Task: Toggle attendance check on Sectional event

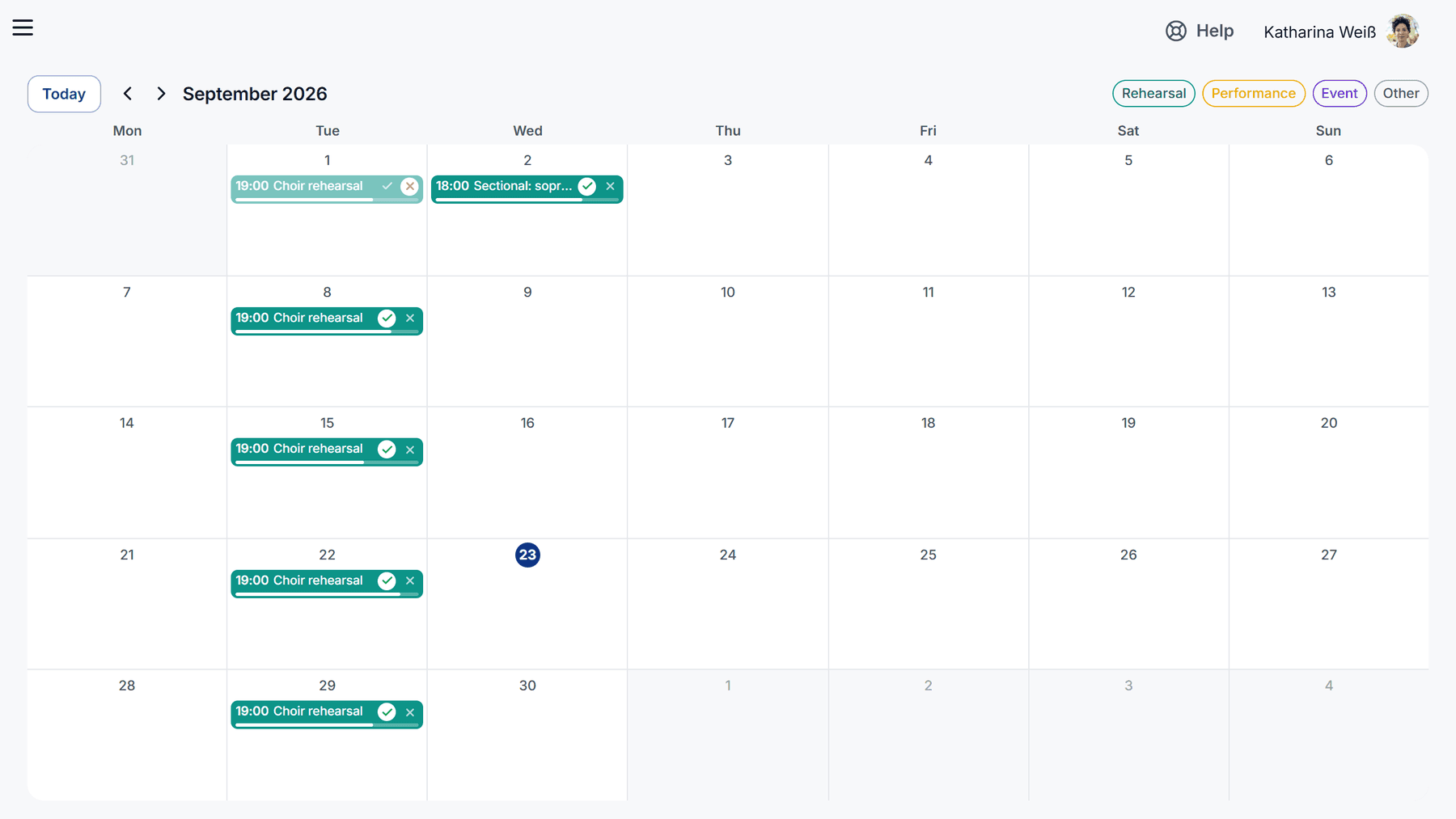Action: (587, 187)
